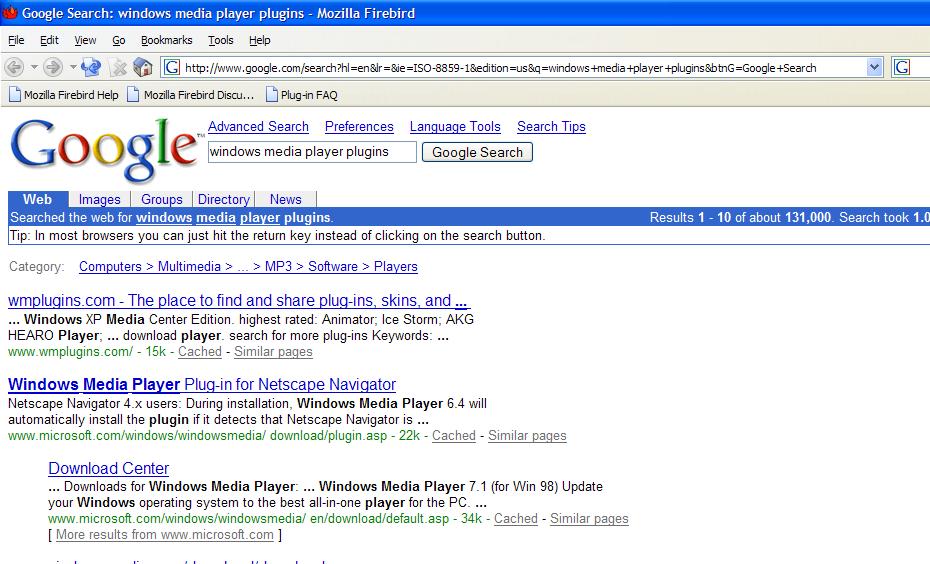Reload the page with the Reload icon

tap(91, 68)
